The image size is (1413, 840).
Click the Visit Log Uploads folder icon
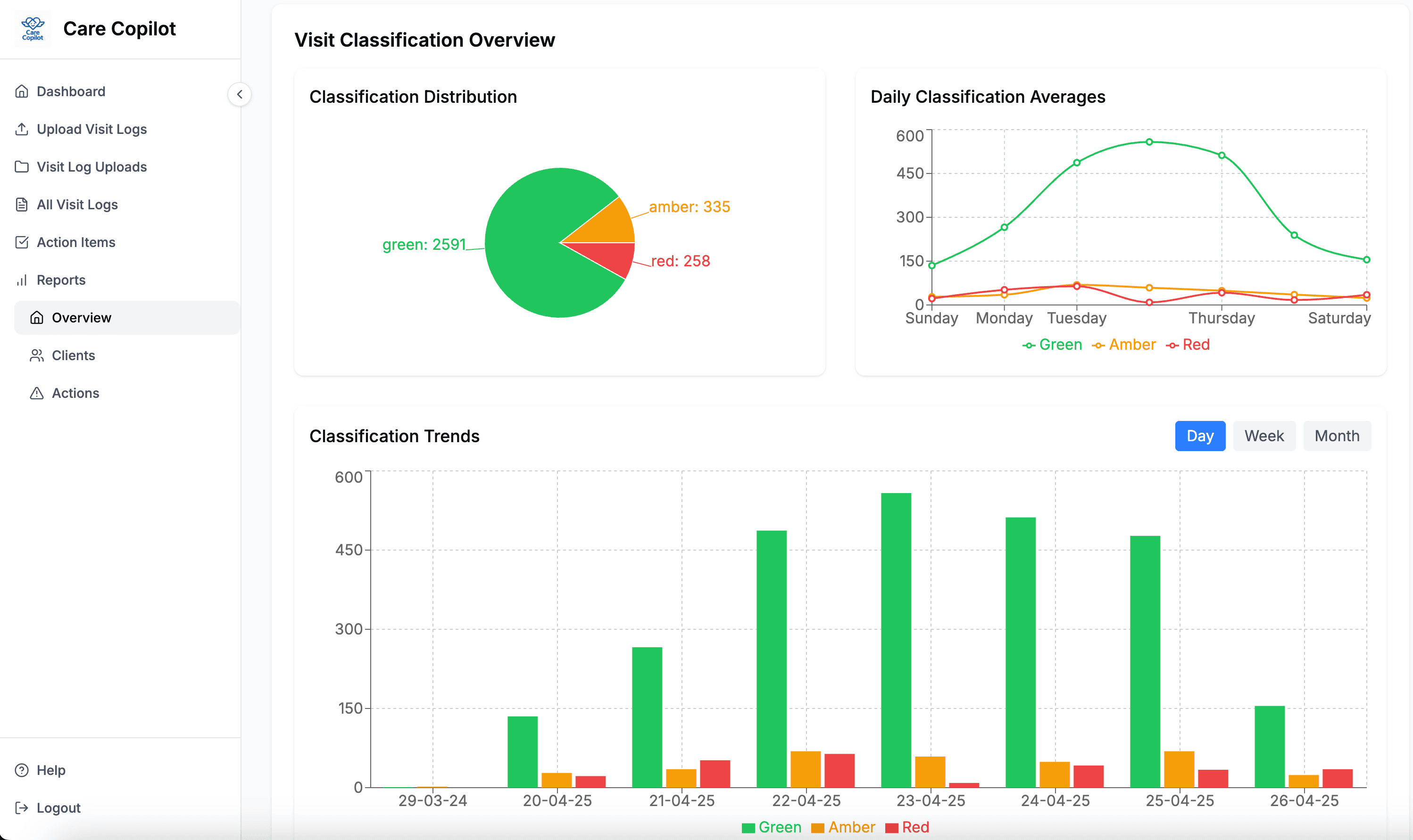22,166
